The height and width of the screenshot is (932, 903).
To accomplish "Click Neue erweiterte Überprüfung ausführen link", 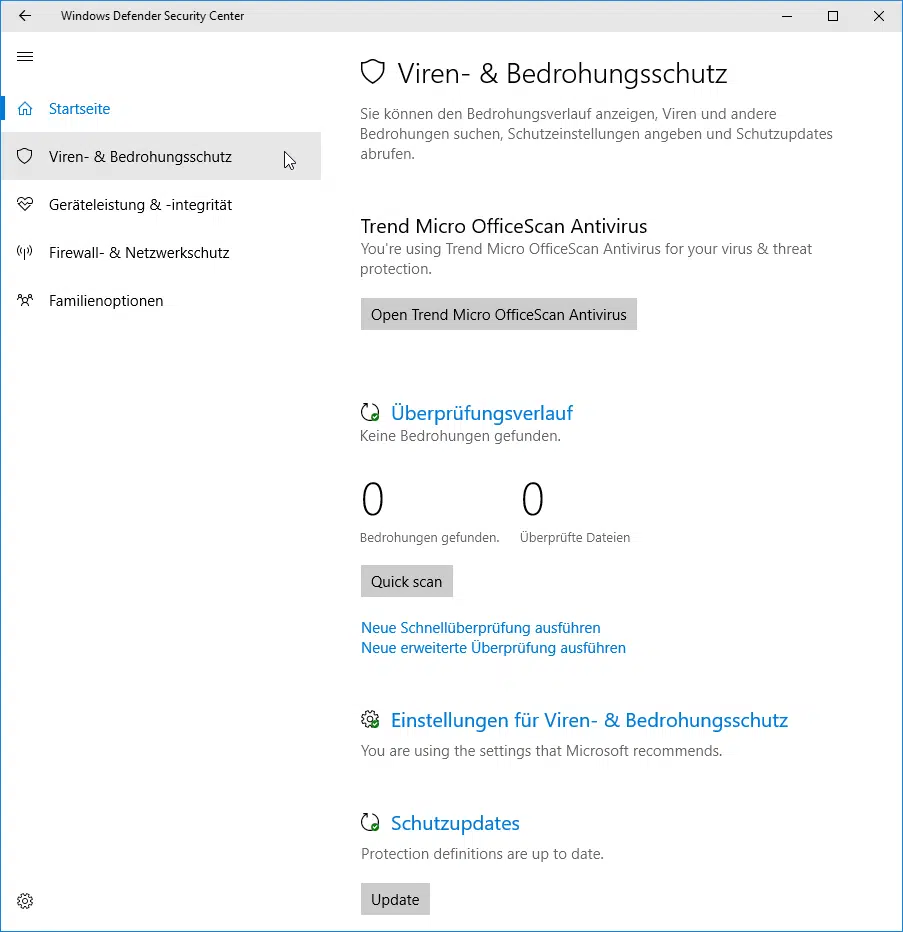I will pyautogui.click(x=493, y=648).
